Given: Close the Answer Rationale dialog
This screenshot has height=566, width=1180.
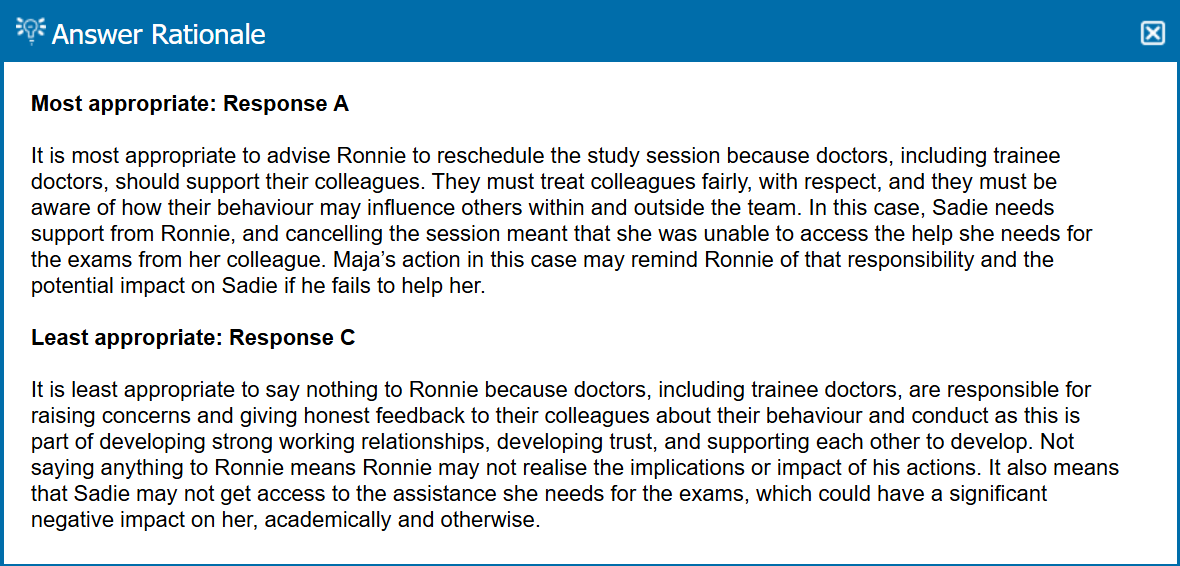Looking at the screenshot, I should point(1152,34).
